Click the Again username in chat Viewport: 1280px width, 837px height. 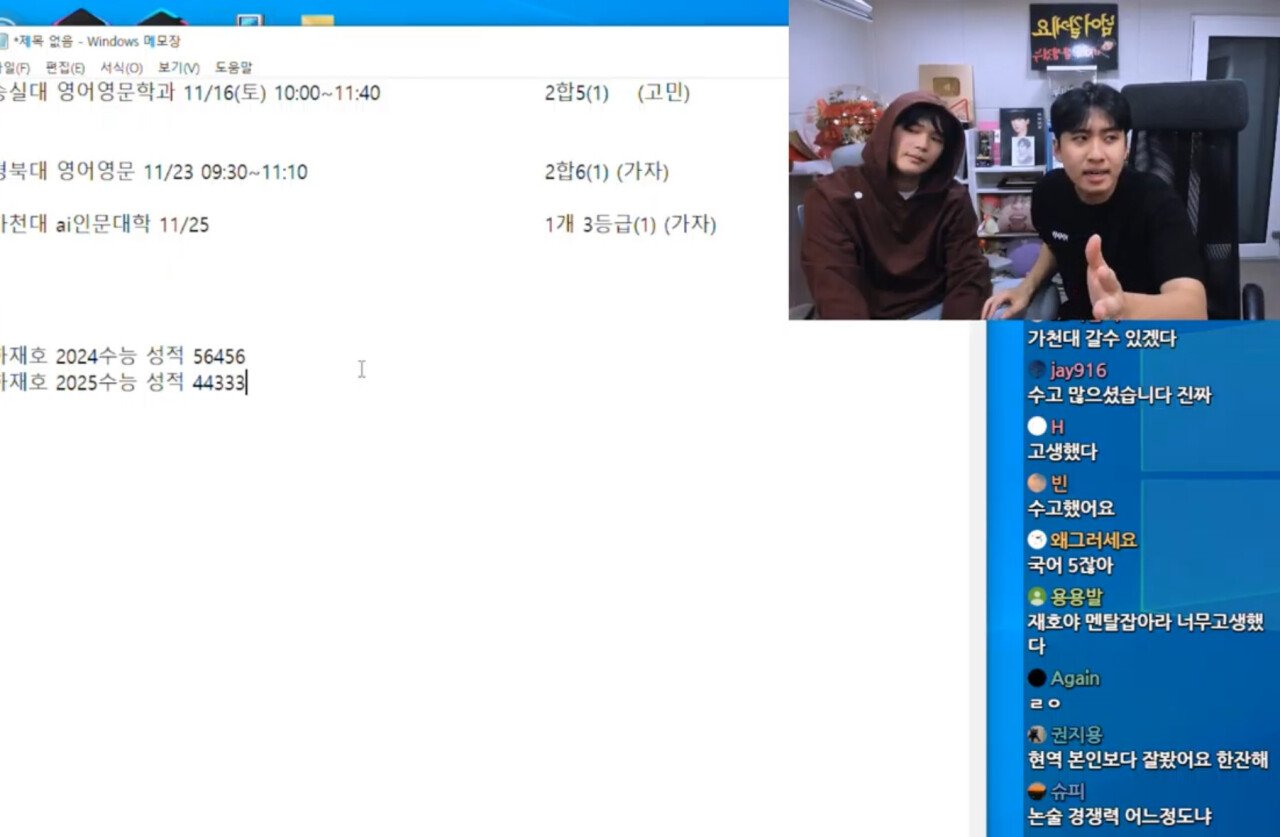pyautogui.click(x=1075, y=678)
